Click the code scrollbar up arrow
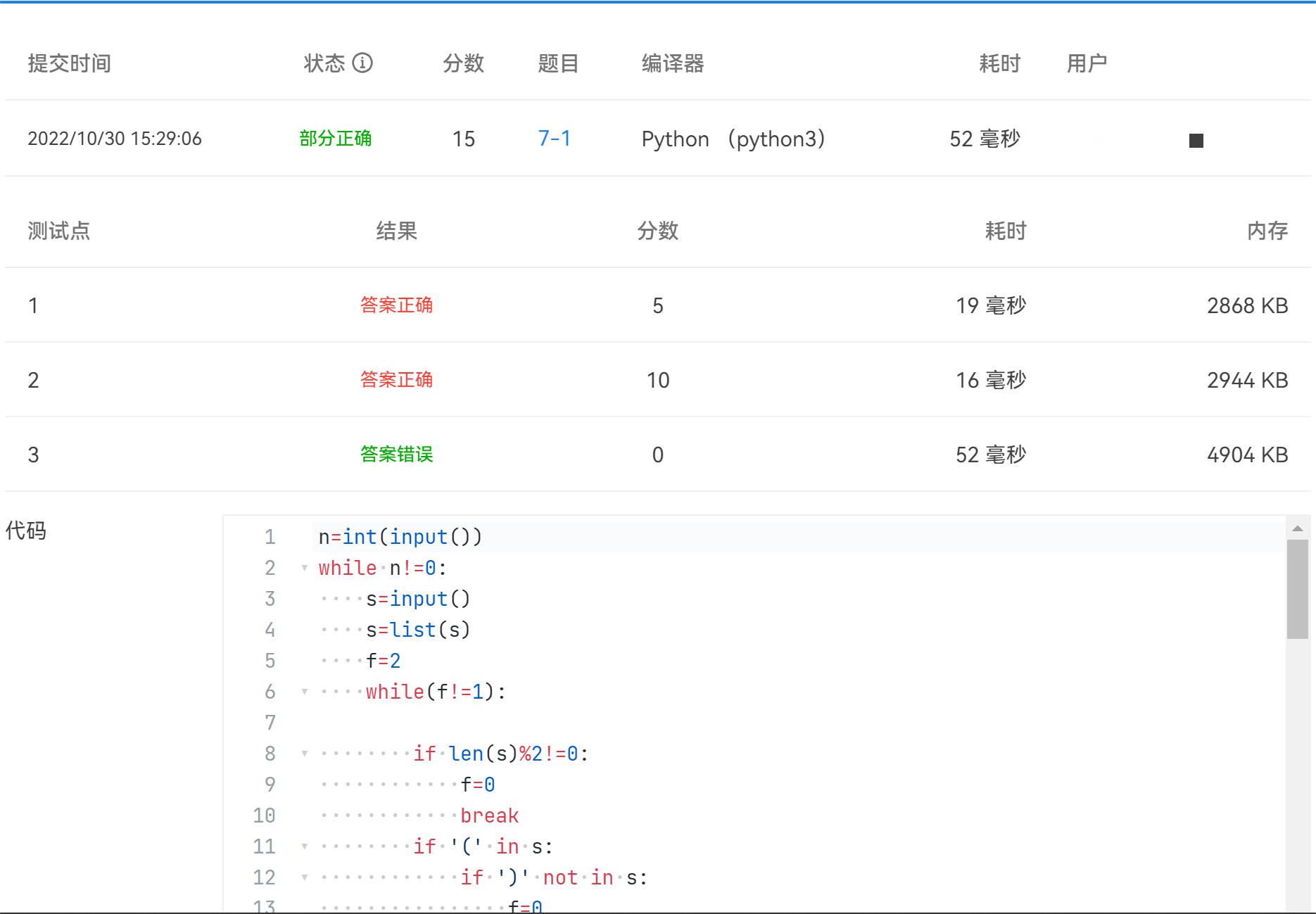This screenshot has height=914, width=1316. coord(1298,528)
